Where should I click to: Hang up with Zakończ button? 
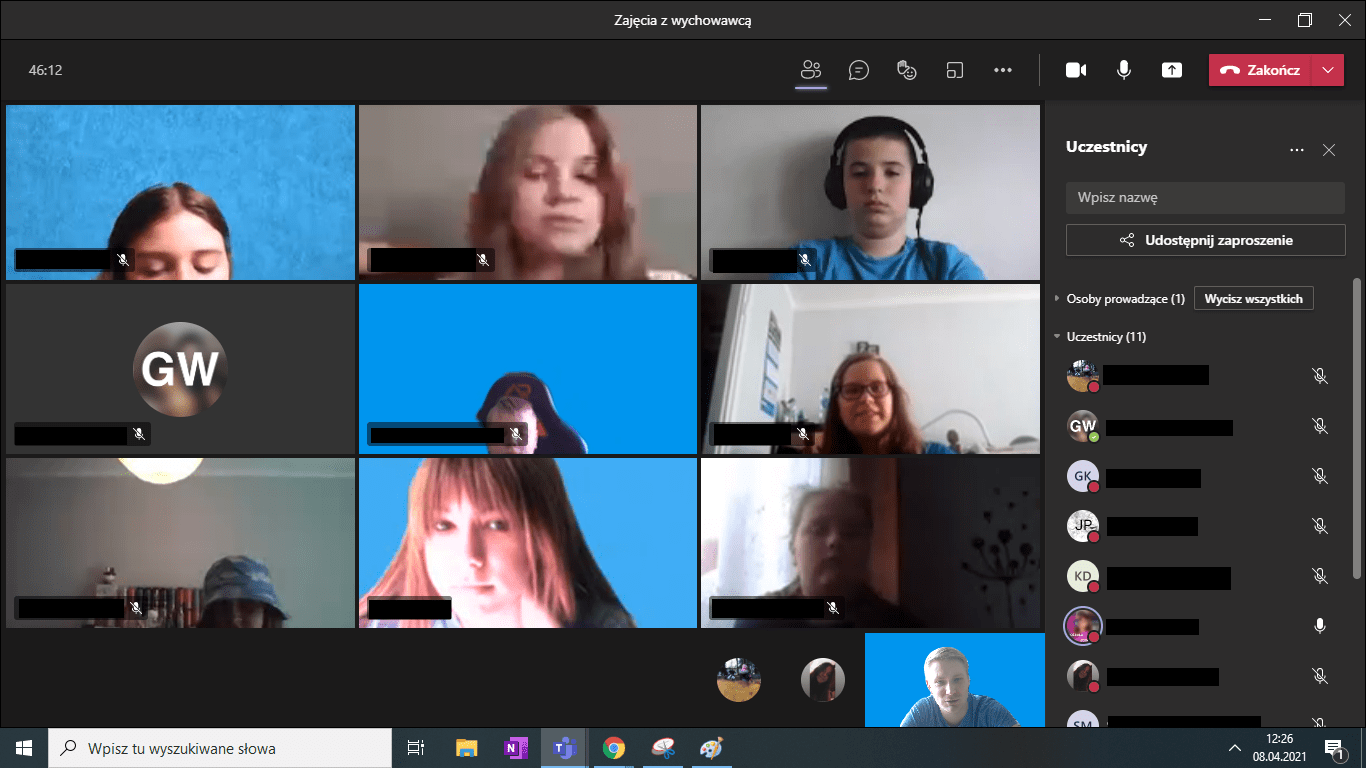1260,70
